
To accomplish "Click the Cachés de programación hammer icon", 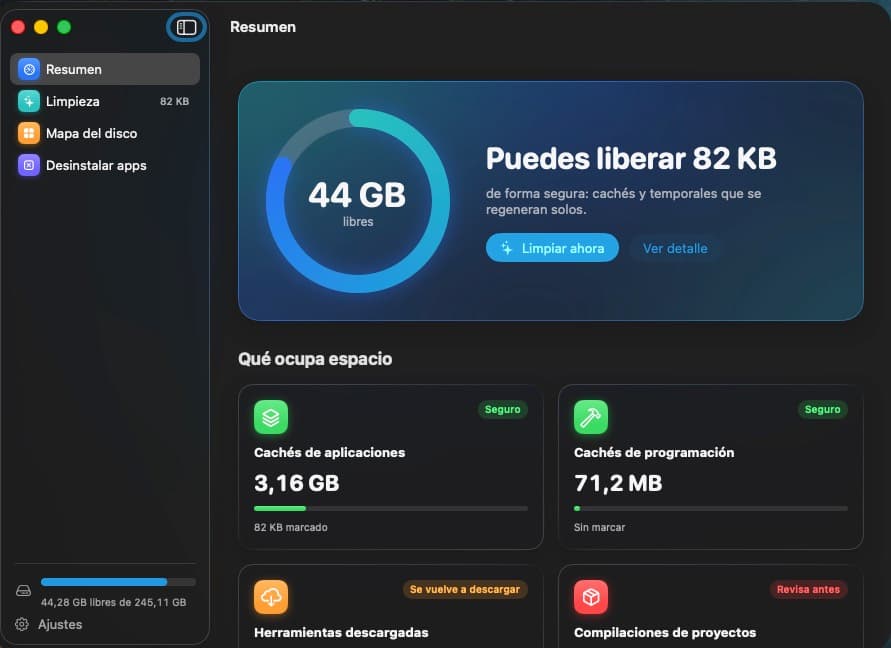I will click(591, 417).
